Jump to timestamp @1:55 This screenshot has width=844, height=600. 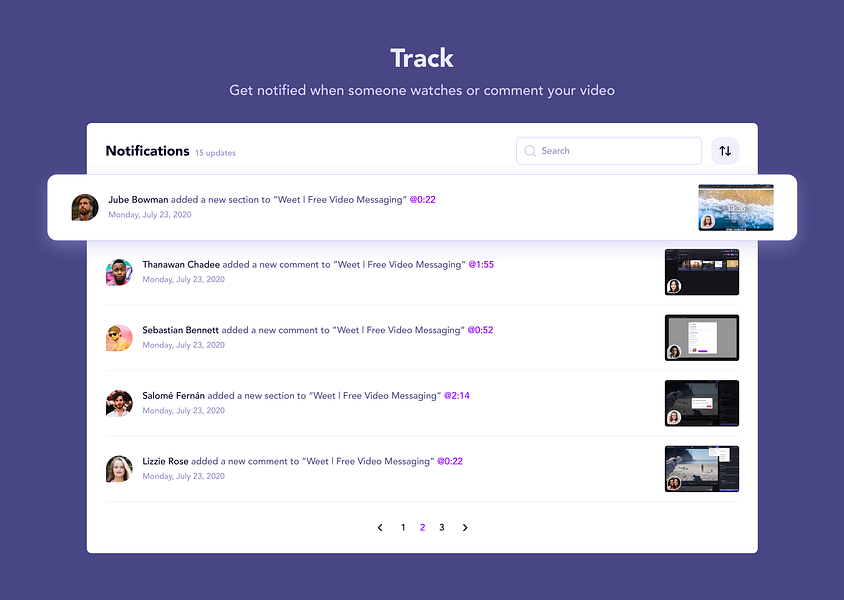pyautogui.click(x=481, y=265)
